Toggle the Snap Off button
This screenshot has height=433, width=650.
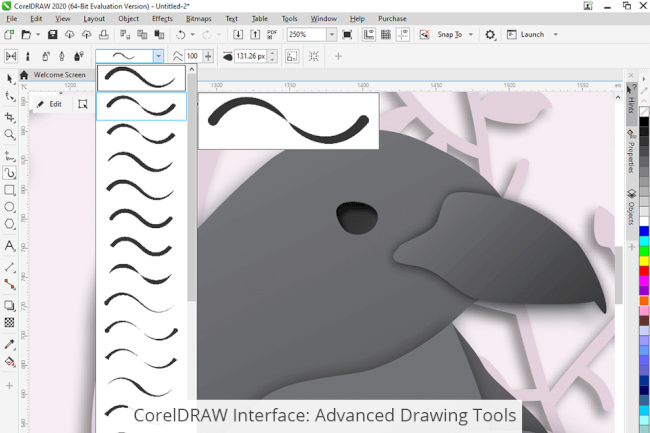pyautogui.click(x=424, y=34)
